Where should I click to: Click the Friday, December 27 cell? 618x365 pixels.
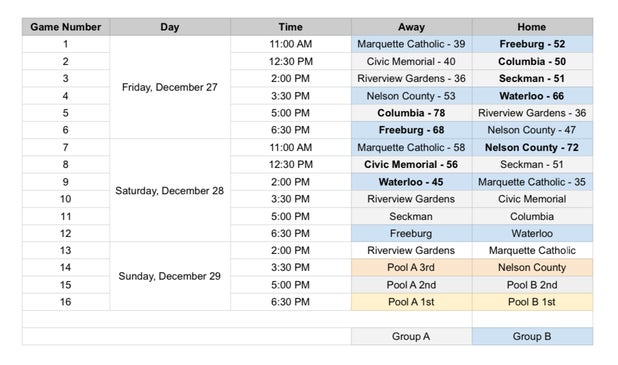click(x=170, y=87)
